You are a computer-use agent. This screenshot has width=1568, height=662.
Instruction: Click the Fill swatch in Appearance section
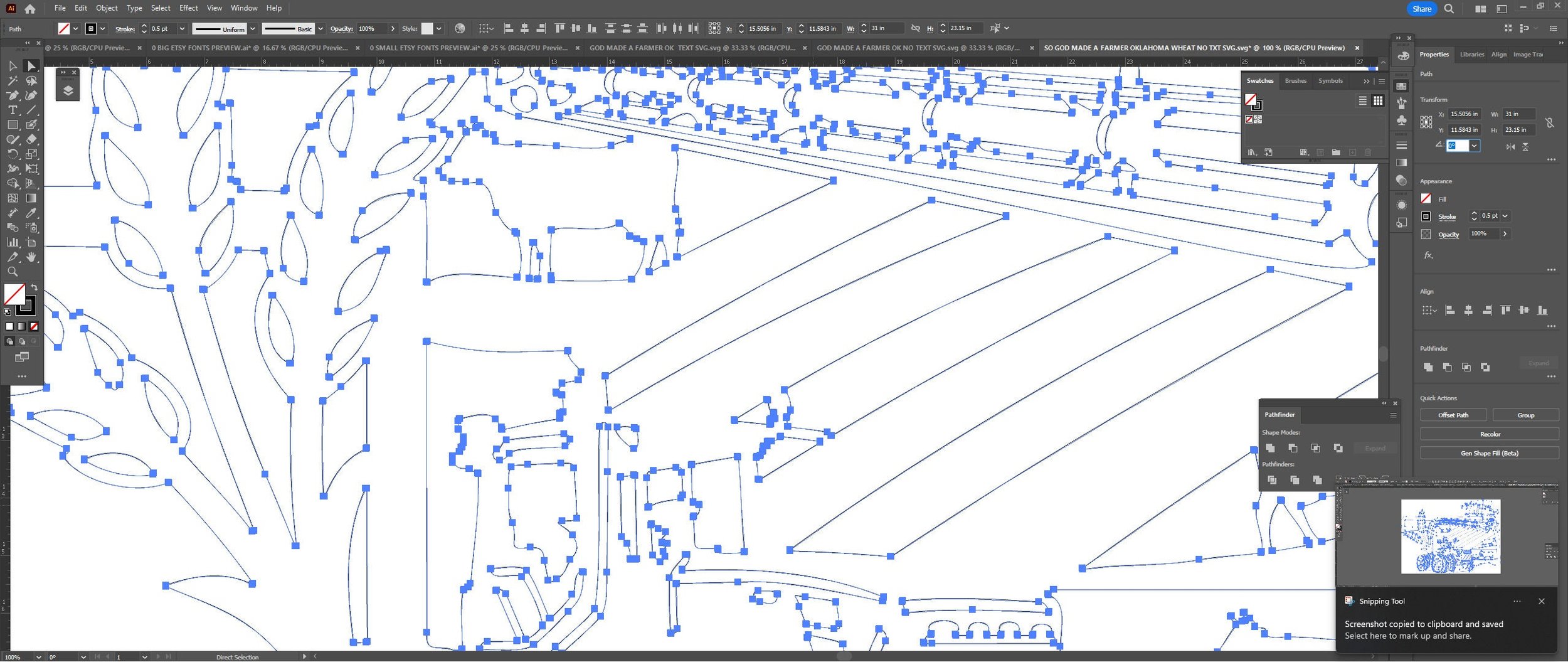pyautogui.click(x=1426, y=199)
